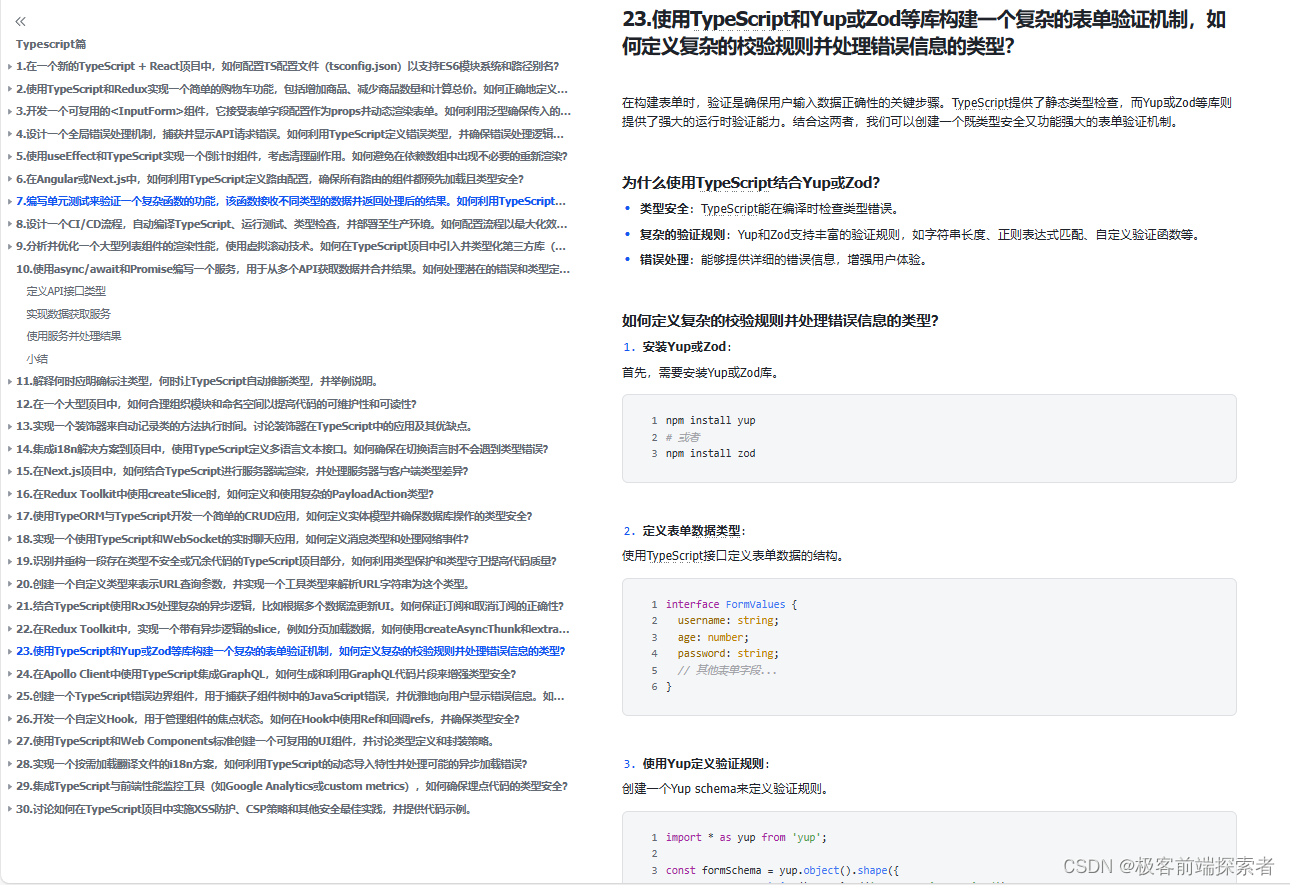Go to outline item 4 about API error handling
This screenshot has height=885, width=1290.
pyautogui.click(x=292, y=134)
